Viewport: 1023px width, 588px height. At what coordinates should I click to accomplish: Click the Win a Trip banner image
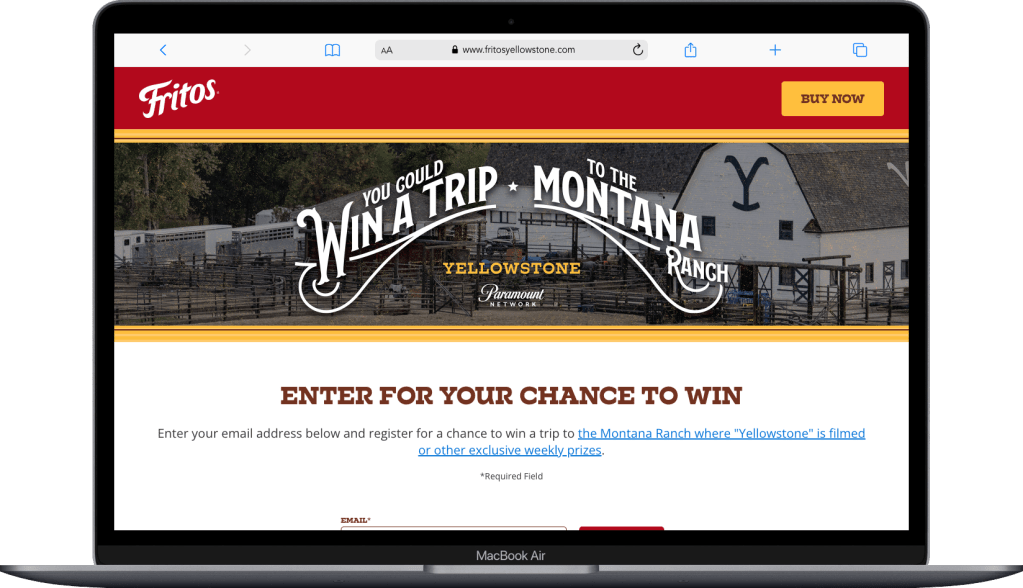coord(512,234)
